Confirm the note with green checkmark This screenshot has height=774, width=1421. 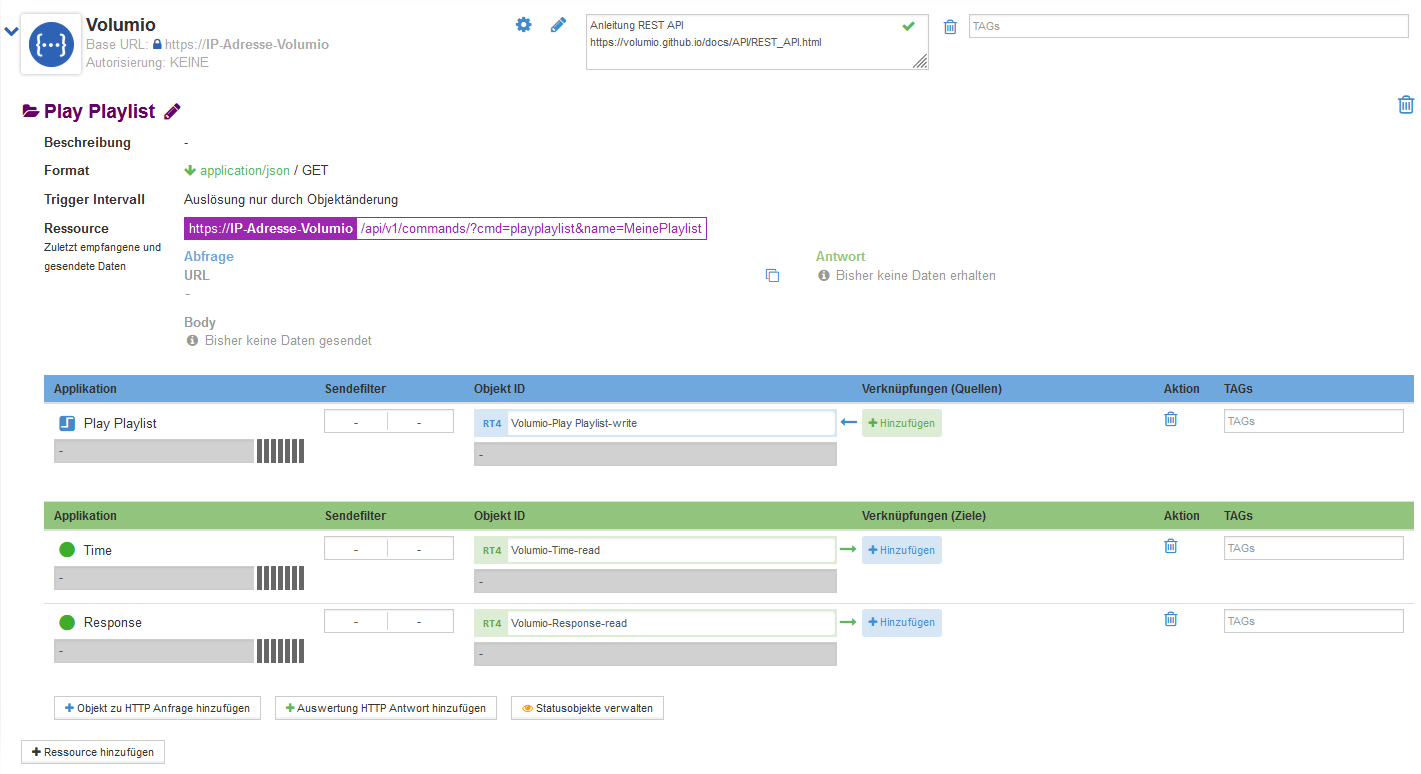click(x=908, y=26)
